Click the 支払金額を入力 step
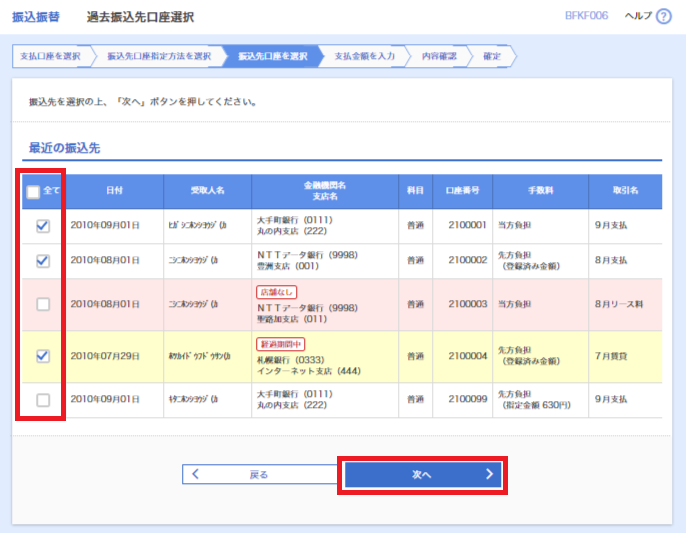The image size is (686, 533). coord(365,56)
